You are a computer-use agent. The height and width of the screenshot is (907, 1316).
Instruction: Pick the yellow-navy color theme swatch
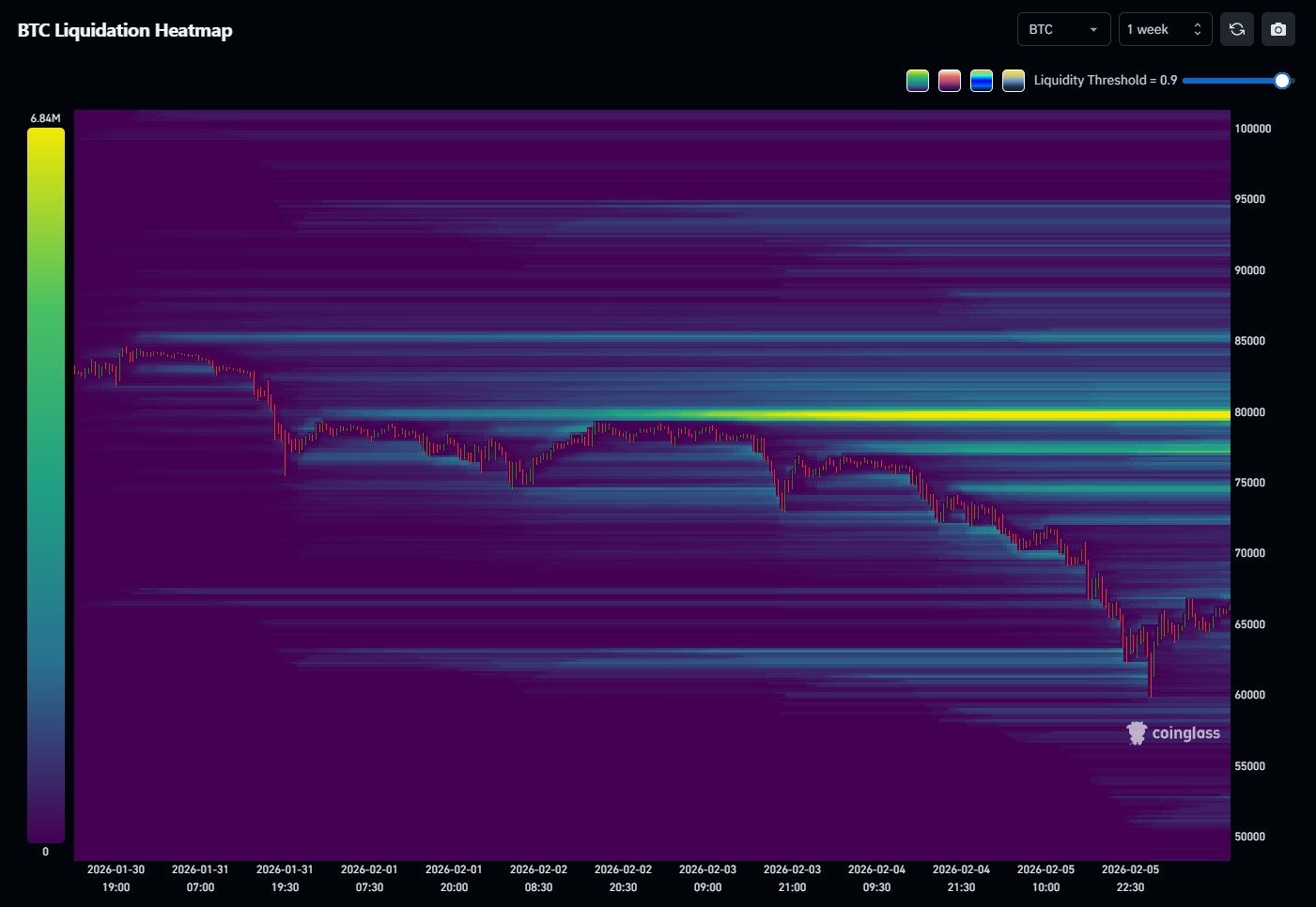(x=1014, y=81)
